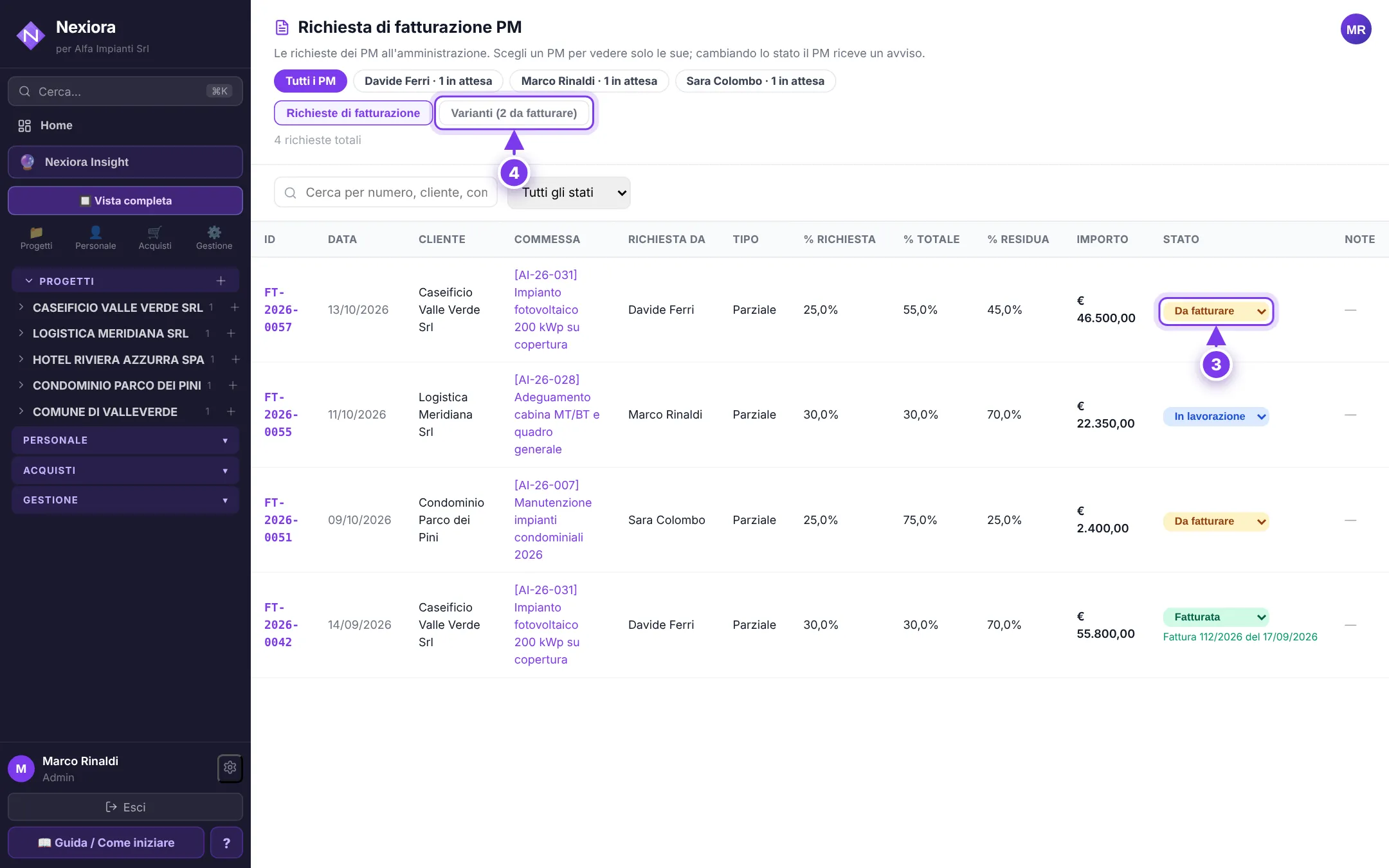Add item to Condominio Parco dei Pini
The image size is (1389, 868).
coord(233,385)
